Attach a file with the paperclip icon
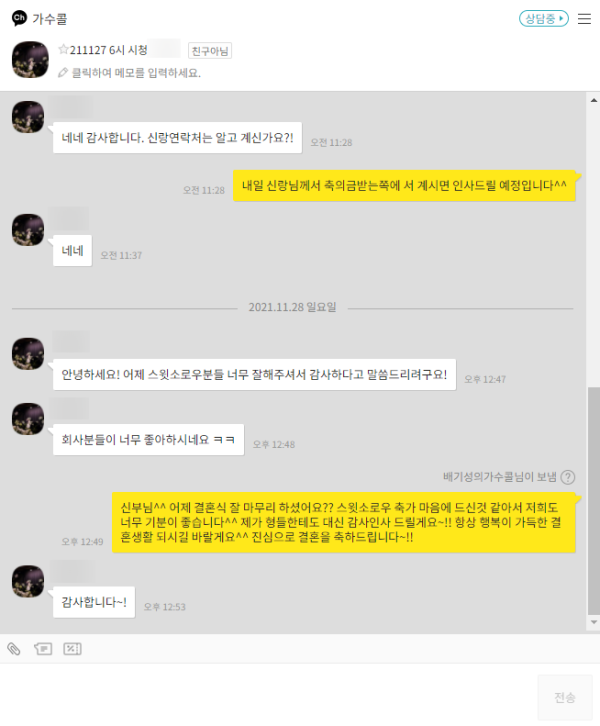Image resolution: width=600 pixels, height=726 pixels. tap(14, 649)
